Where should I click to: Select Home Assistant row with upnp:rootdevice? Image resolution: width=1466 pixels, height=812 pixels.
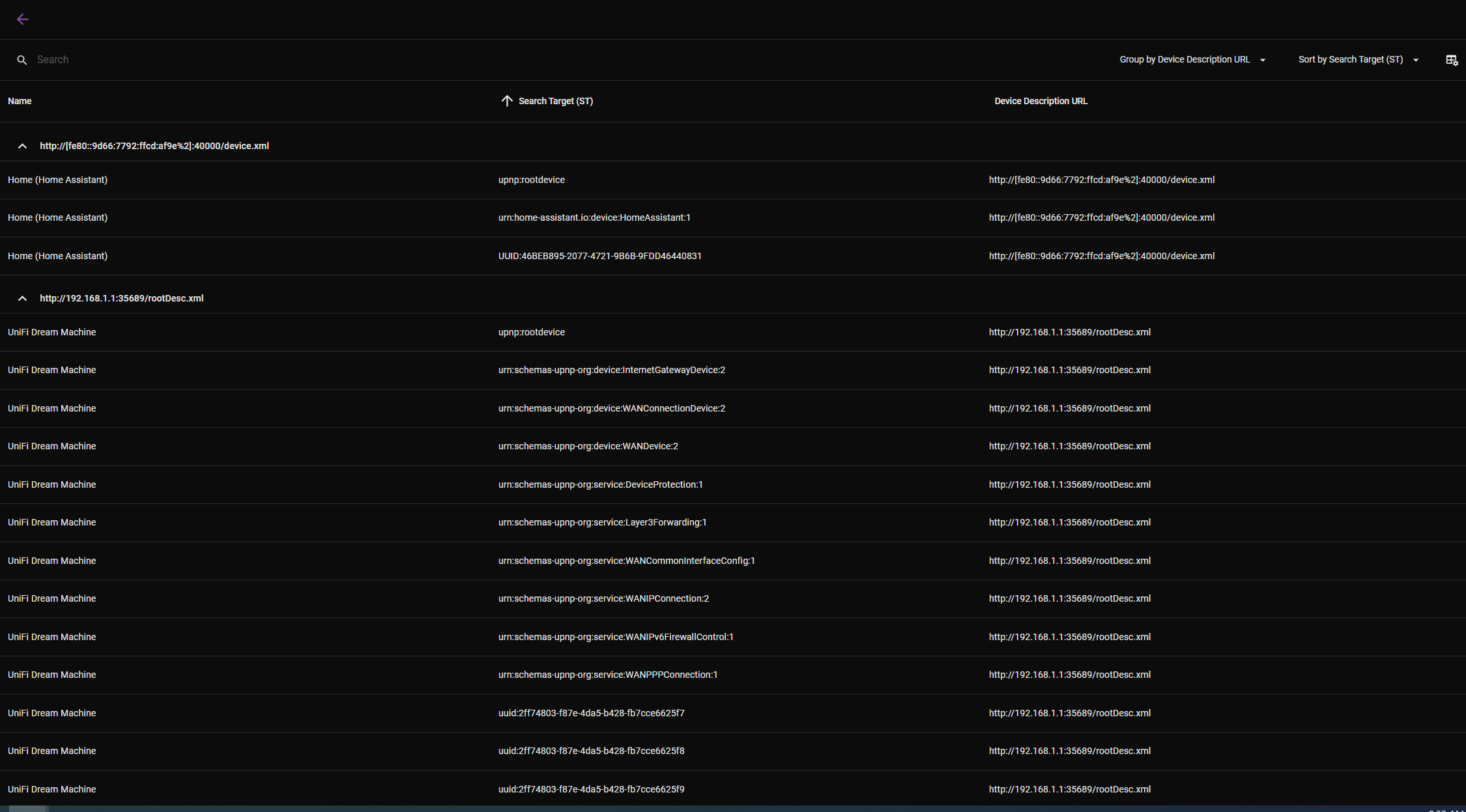(733, 180)
